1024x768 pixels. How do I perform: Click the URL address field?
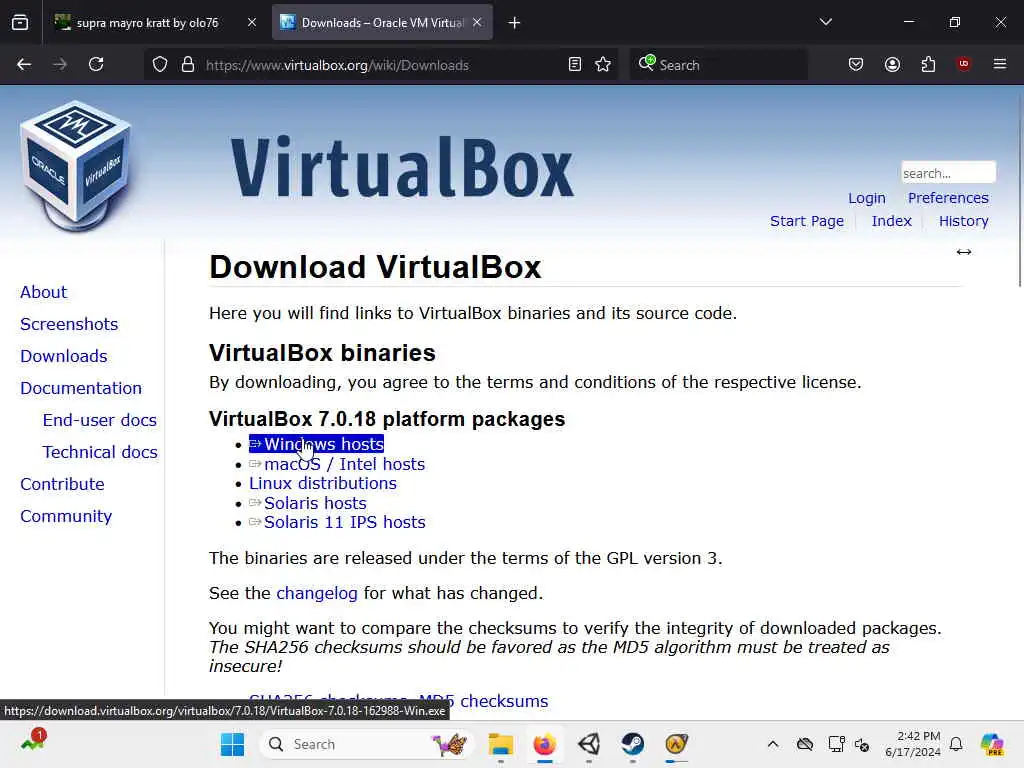[382, 65]
